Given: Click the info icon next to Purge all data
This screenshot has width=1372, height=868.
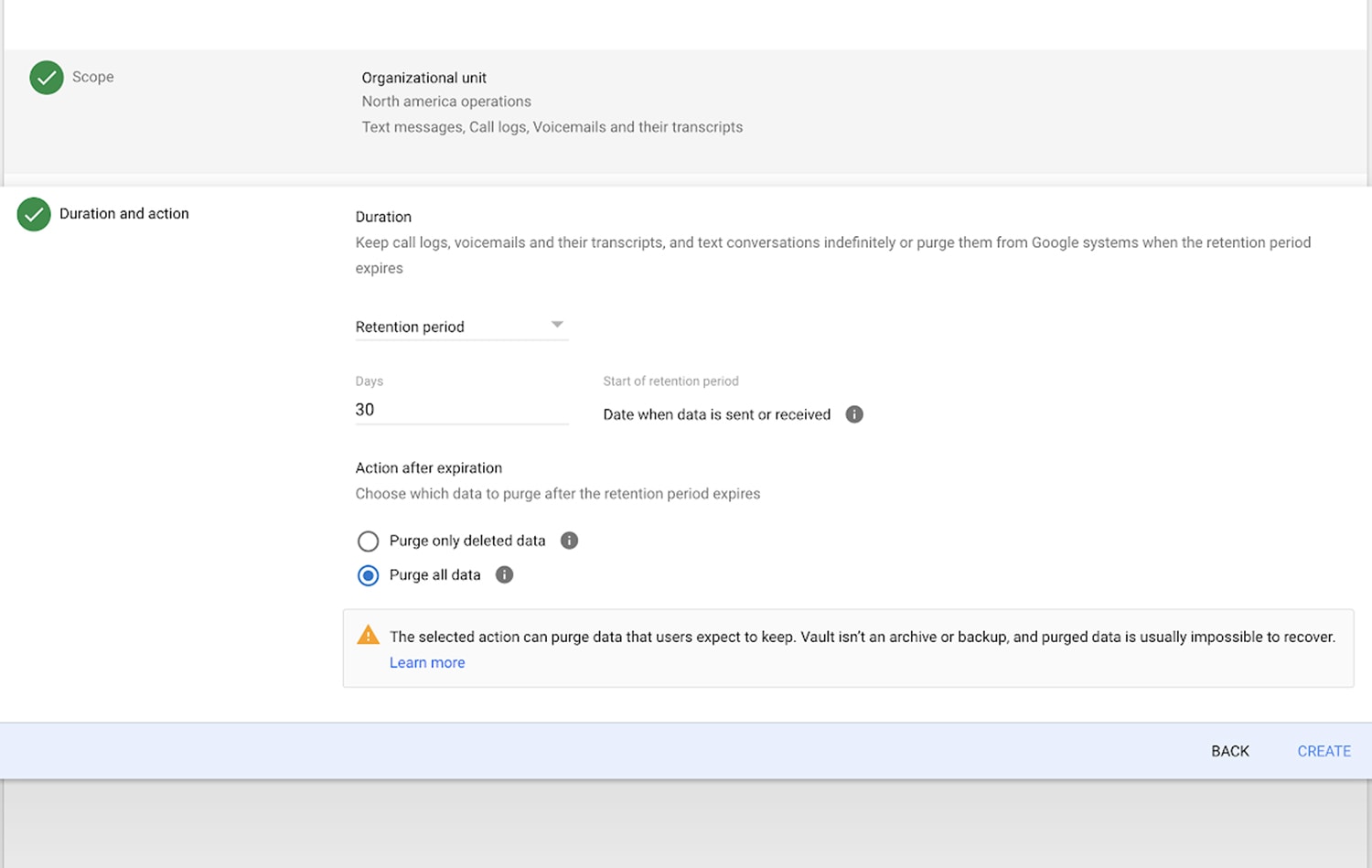Looking at the screenshot, I should pos(504,574).
